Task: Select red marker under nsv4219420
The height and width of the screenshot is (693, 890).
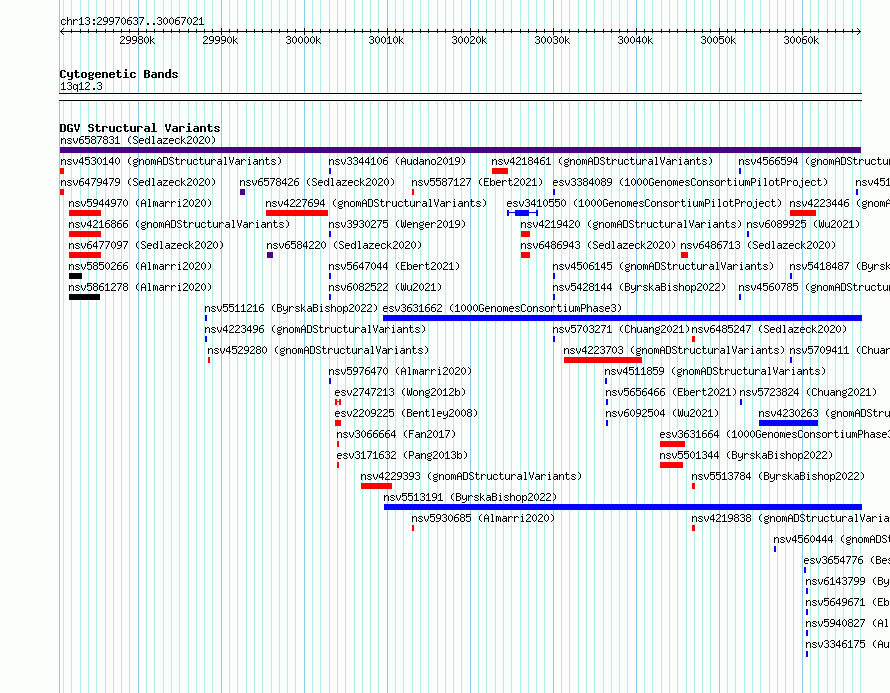Action: click(x=526, y=234)
